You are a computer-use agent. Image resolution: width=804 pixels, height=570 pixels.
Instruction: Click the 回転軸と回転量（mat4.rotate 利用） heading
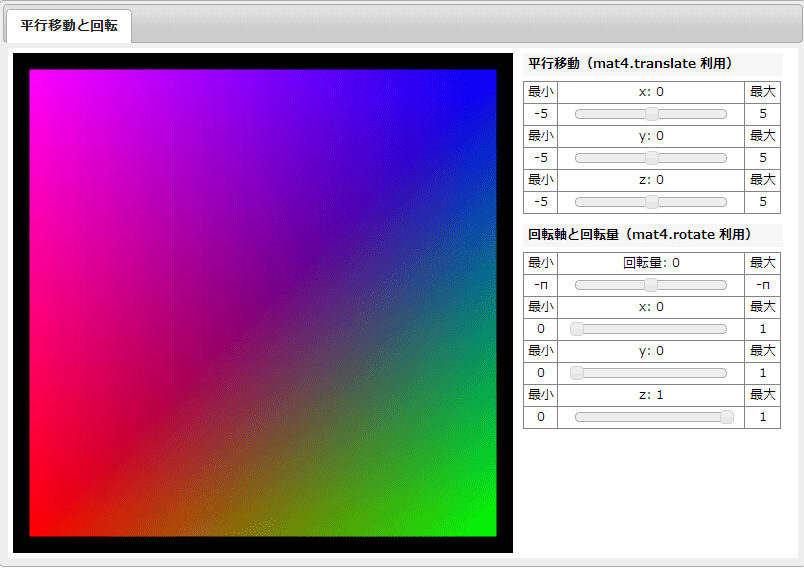tap(641, 235)
